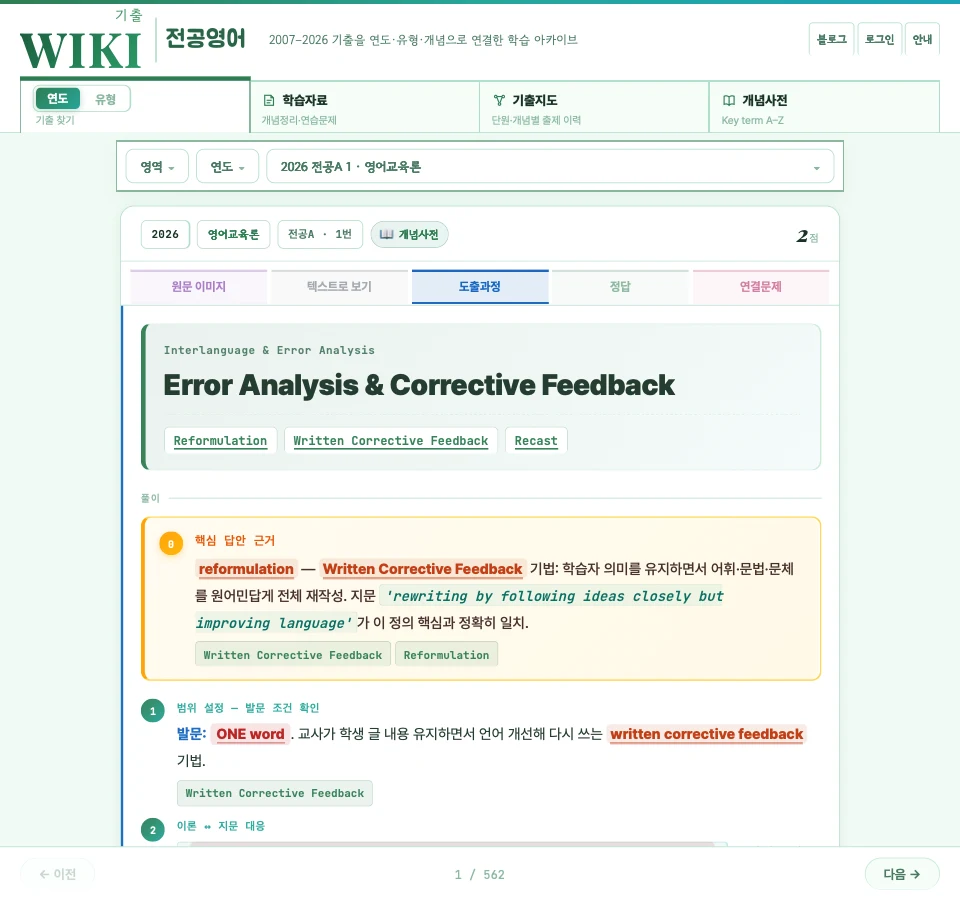Screen dimensions: 960x900
Task: Click the 핵심 답안 근거 heading
Action: click(235, 541)
